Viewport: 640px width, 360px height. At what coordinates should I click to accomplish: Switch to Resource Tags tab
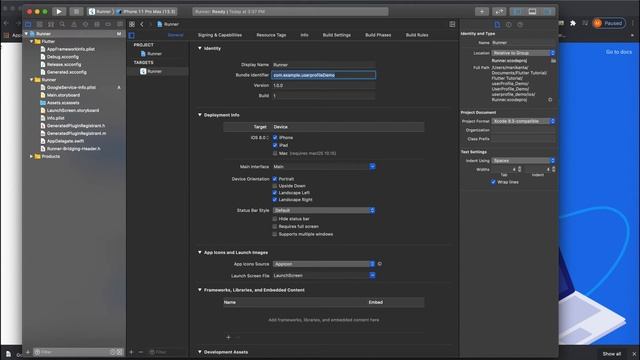271,35
